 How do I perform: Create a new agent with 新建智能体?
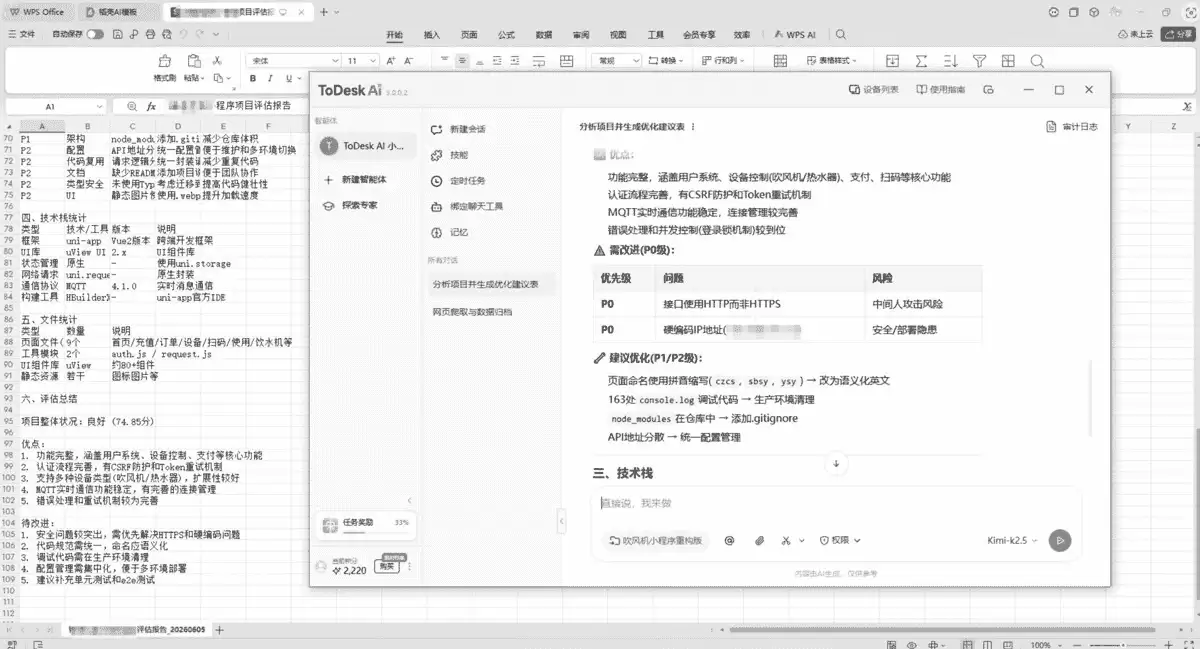tap(354, 179)
